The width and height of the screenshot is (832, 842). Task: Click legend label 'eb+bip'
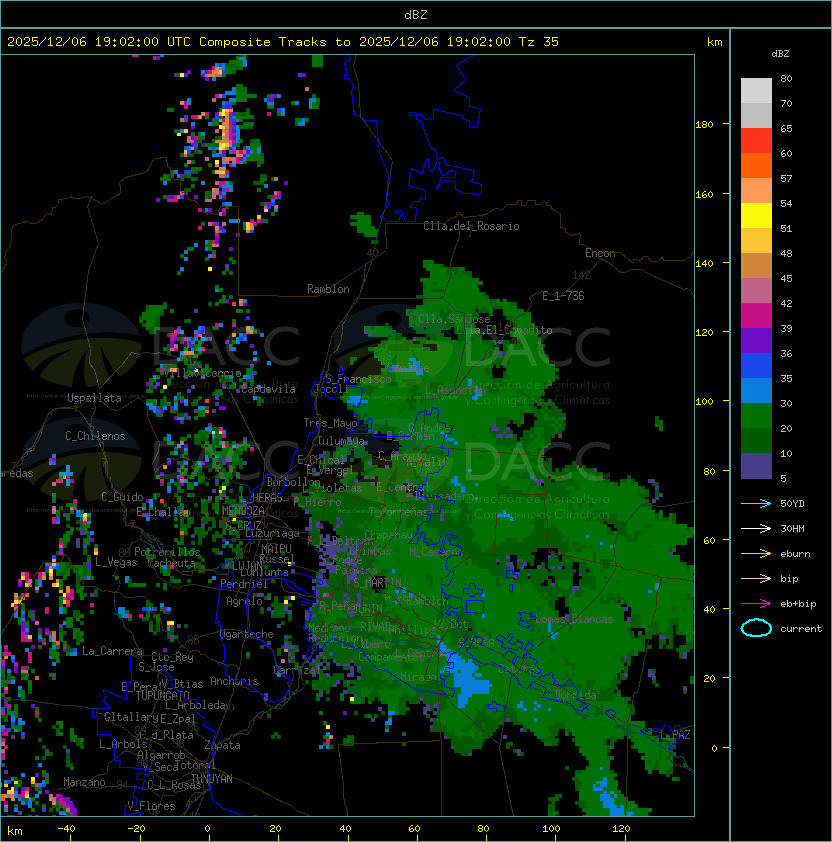(x=798, y=604)
